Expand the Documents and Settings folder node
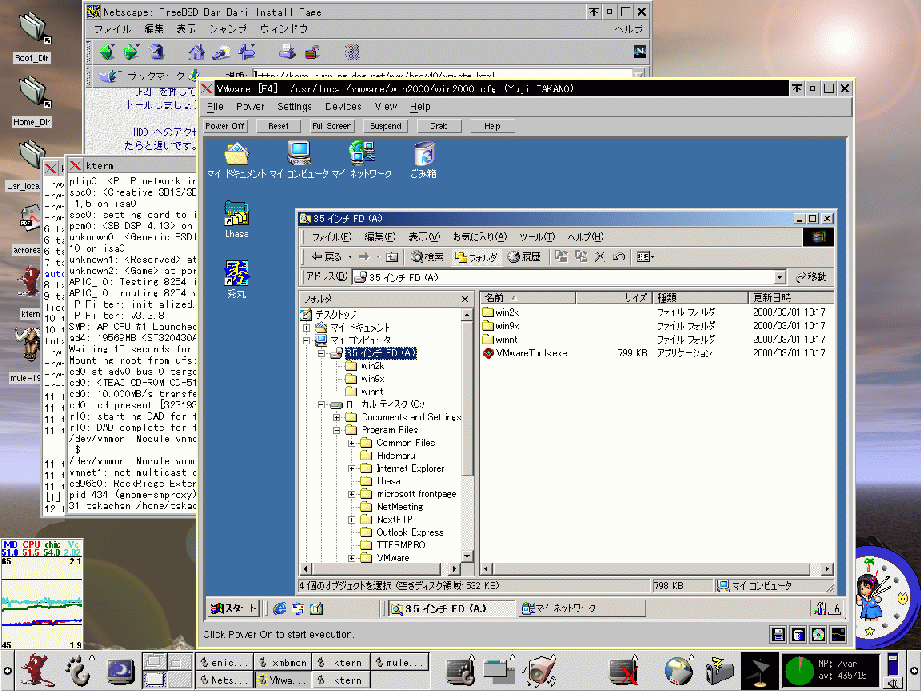Screen dimensions: 921x691 coord(337,417)
